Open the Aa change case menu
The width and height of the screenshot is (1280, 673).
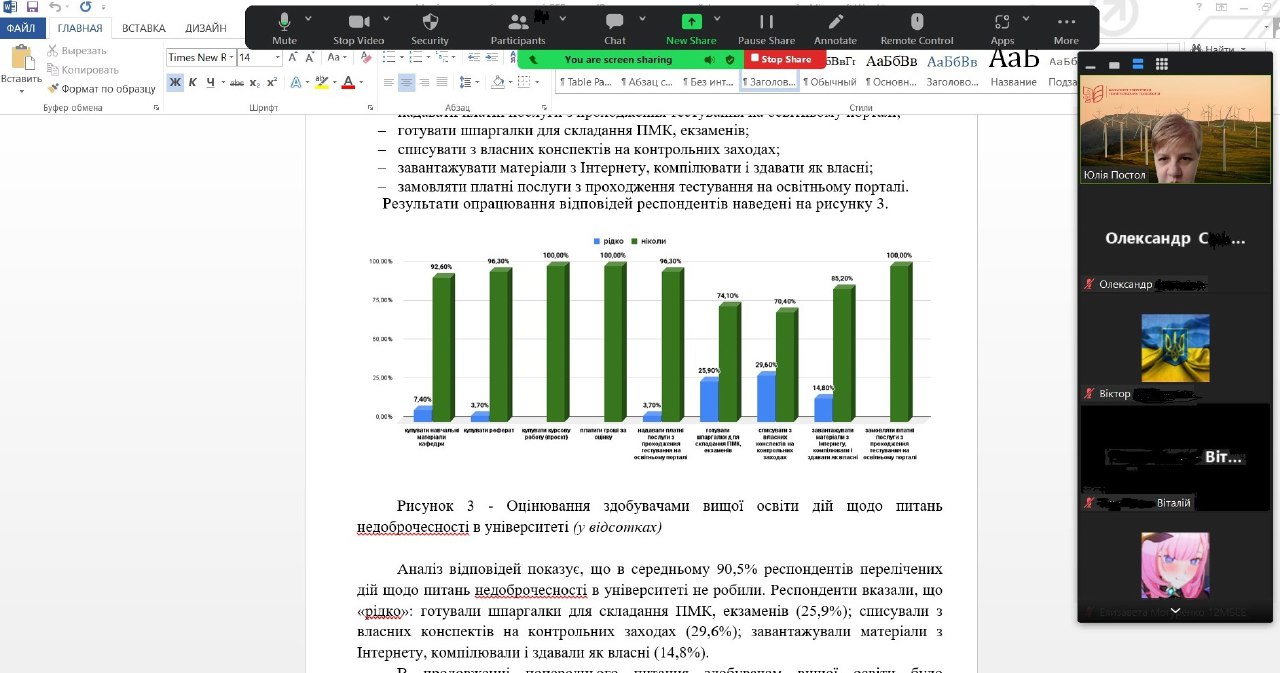(335, 57)
